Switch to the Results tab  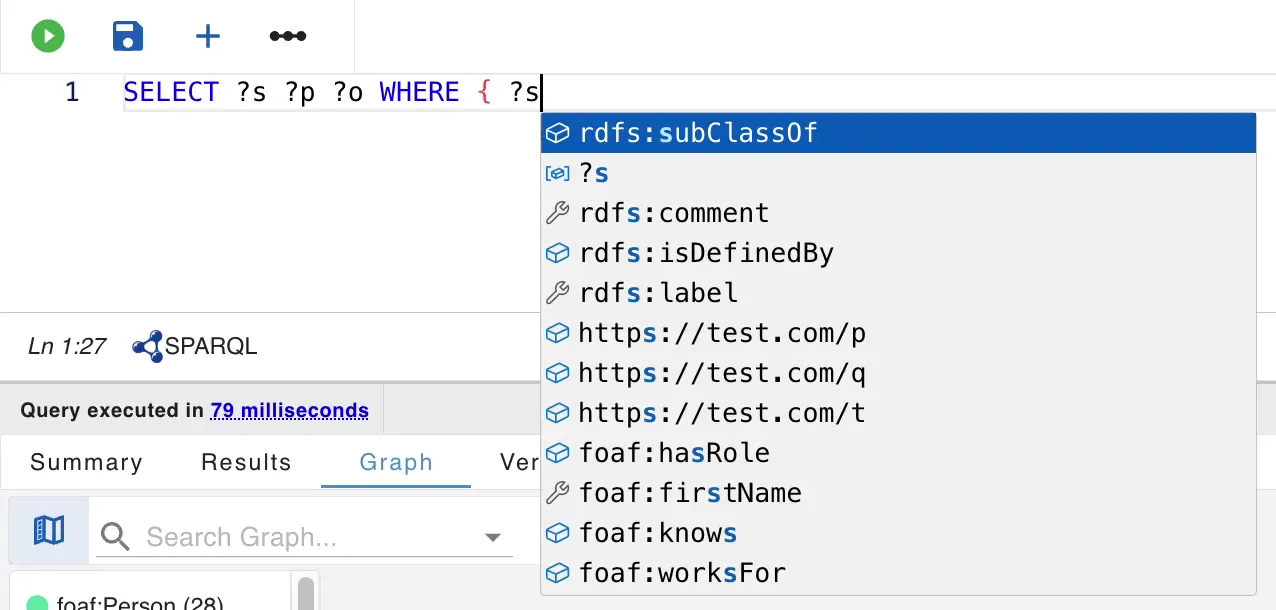pyautogui.click(x=246, y=462)
